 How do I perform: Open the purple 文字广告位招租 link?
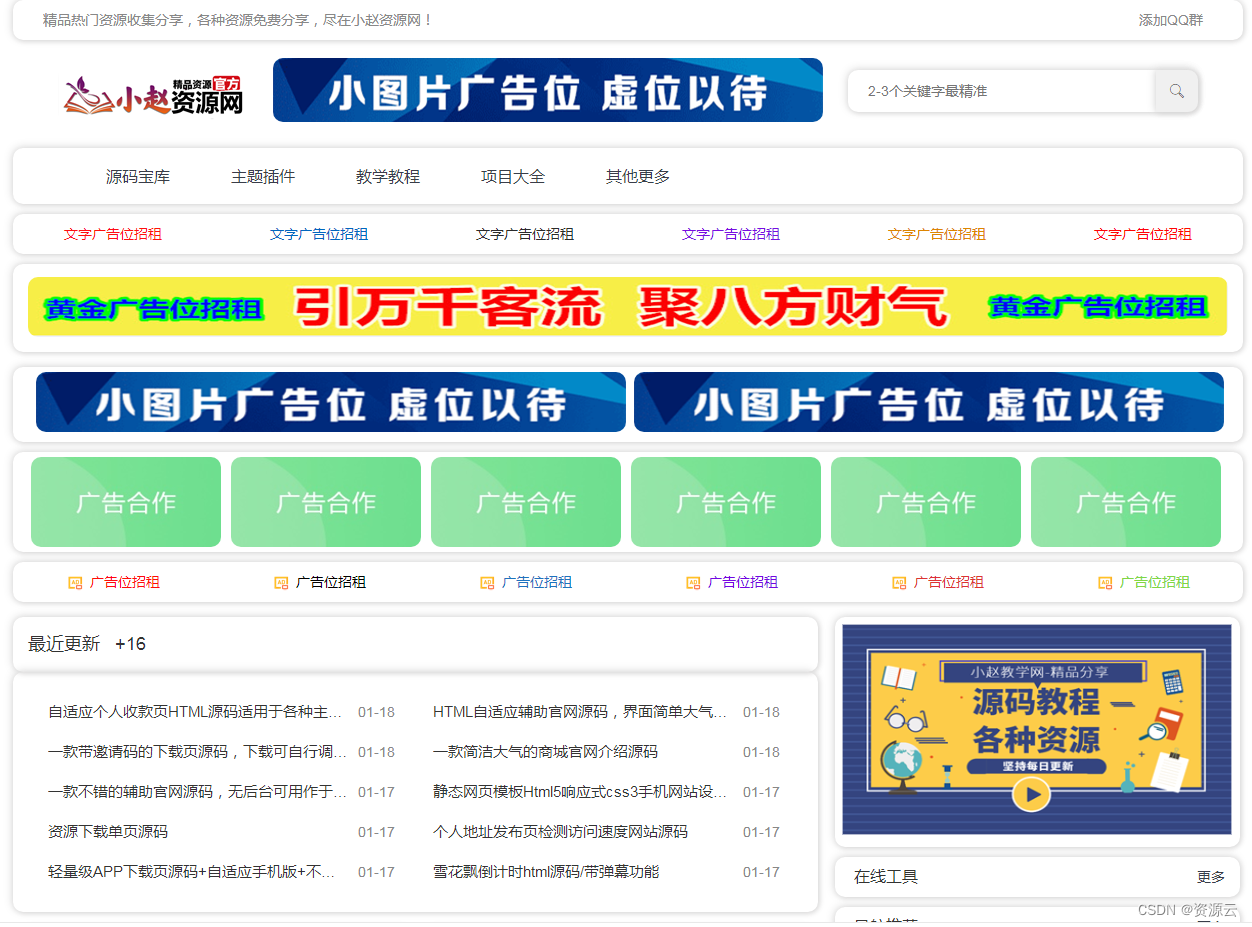click(x=731, y=234)
